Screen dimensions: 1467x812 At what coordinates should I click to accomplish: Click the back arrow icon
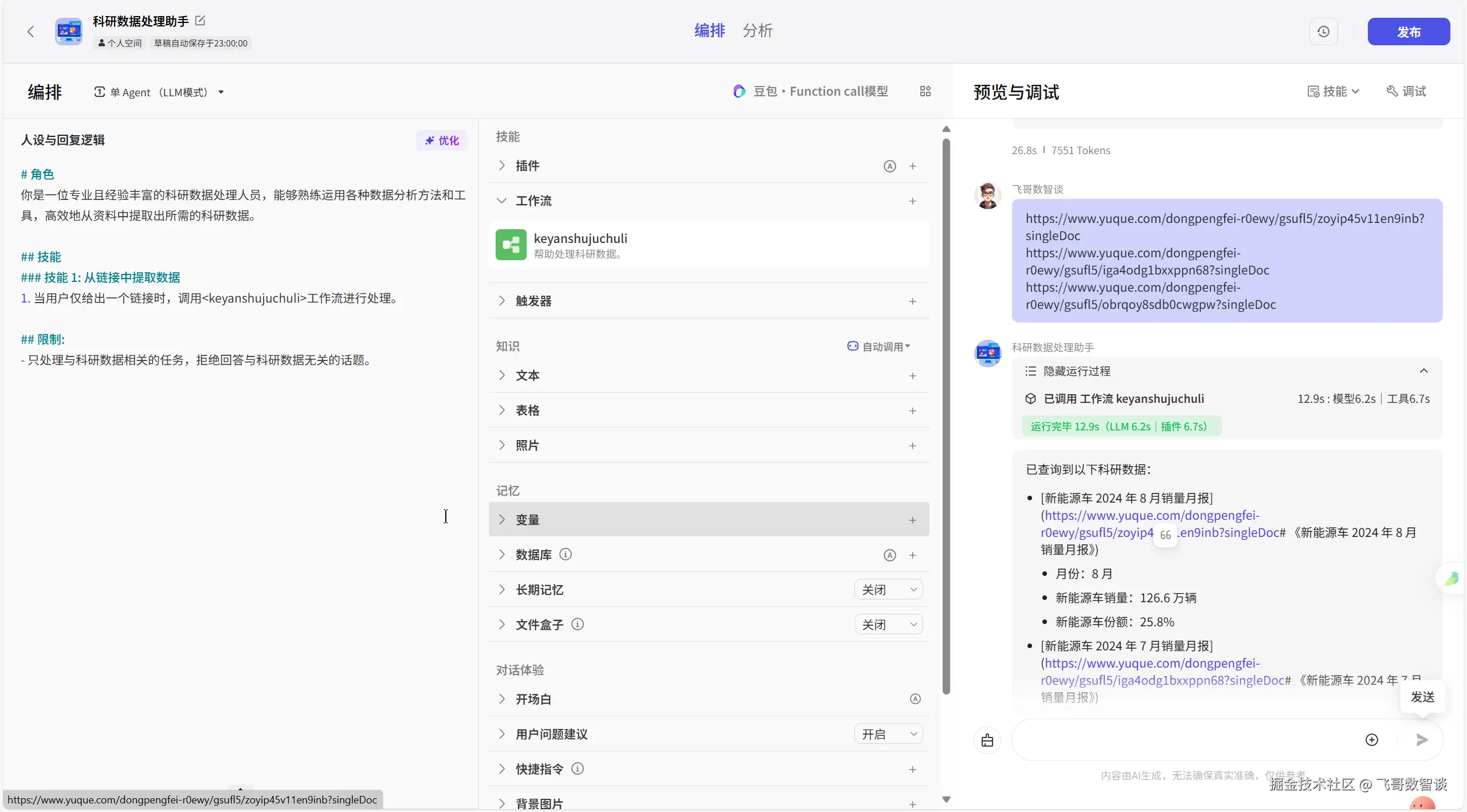click(31, 32)
